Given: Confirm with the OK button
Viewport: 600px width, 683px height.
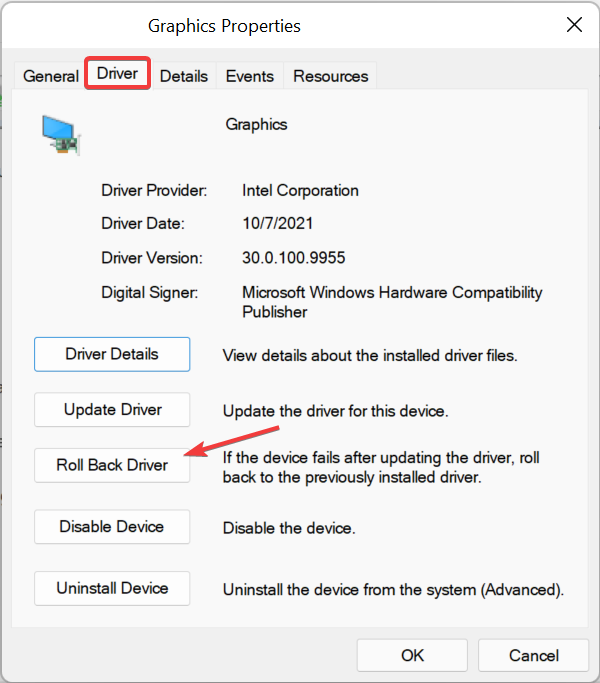Looking at the screenshot, I should pos(412,656).
